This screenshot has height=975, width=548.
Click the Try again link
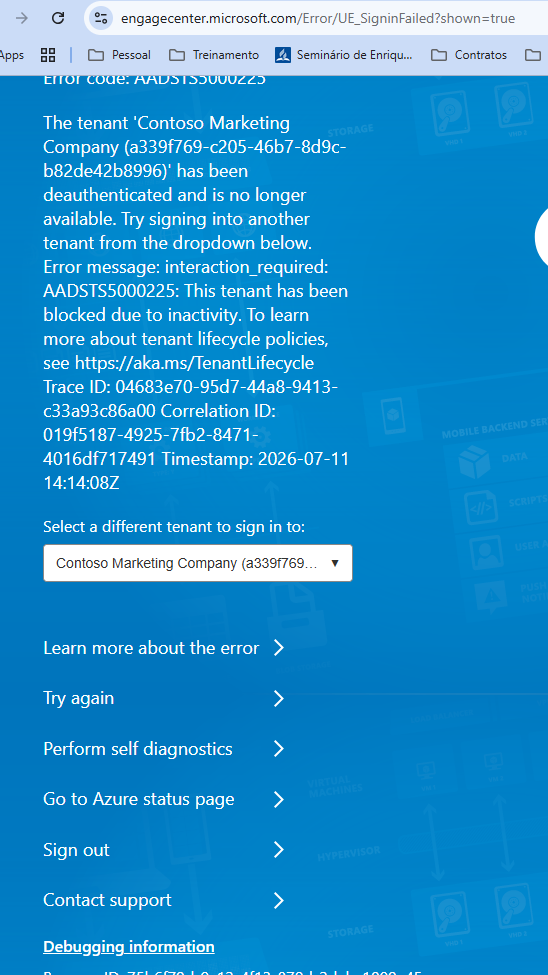click(78, 698)
